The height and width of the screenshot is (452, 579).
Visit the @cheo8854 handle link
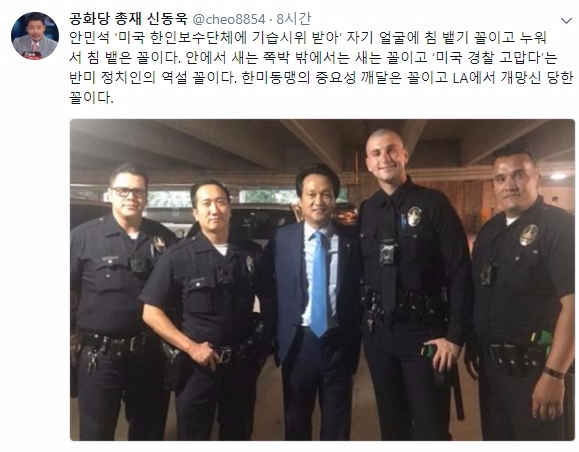click(x=229, y=19)
